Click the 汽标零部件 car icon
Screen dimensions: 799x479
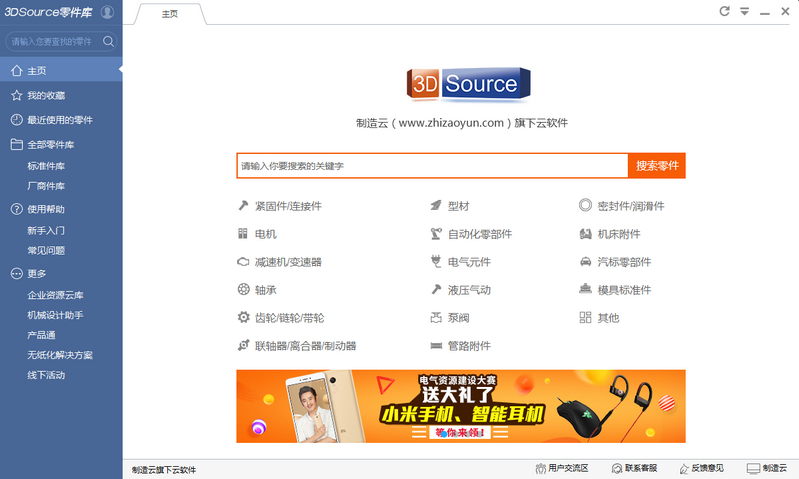585,261
